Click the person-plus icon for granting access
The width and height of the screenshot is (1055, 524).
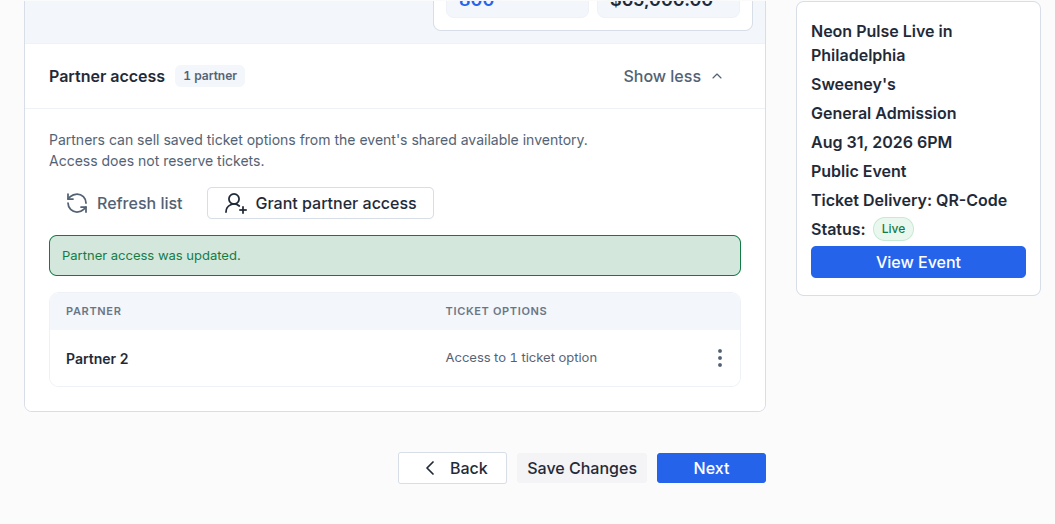(235, 203)
